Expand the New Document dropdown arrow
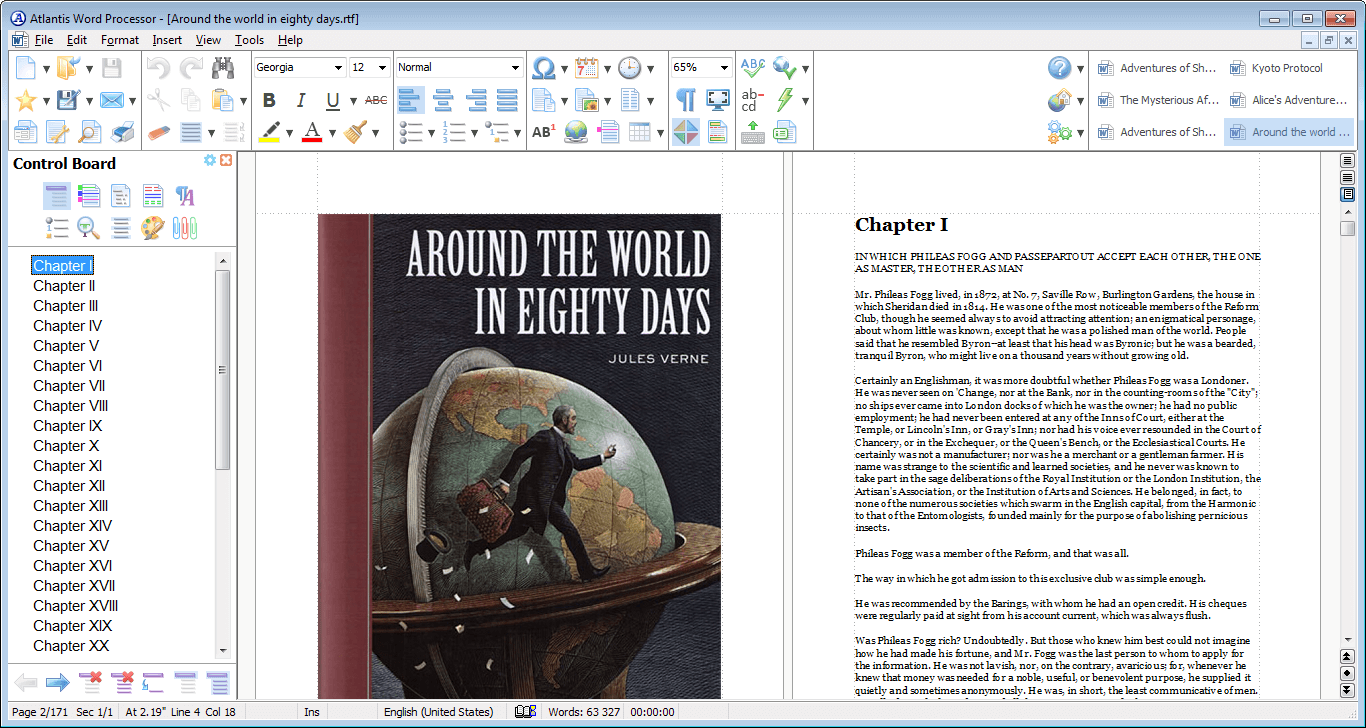 pos(46,69)
